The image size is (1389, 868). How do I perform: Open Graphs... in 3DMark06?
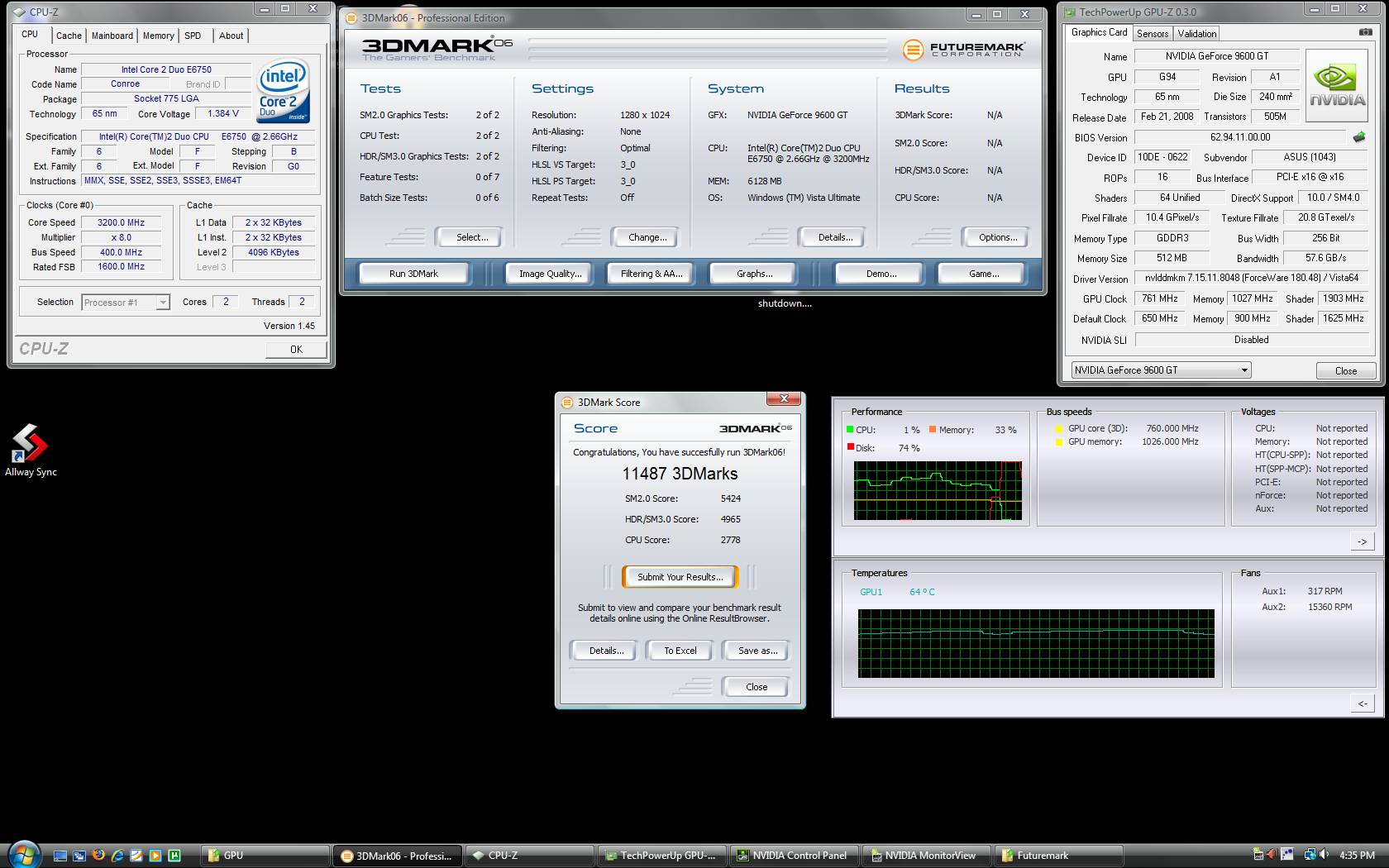tap(754, 274)
